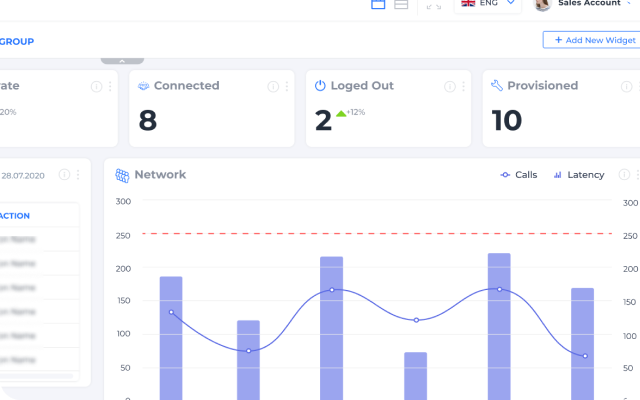Viewport: 640px width, 400px height.
Task: Show info for Loged Out widget
Action: click(449, 87)
